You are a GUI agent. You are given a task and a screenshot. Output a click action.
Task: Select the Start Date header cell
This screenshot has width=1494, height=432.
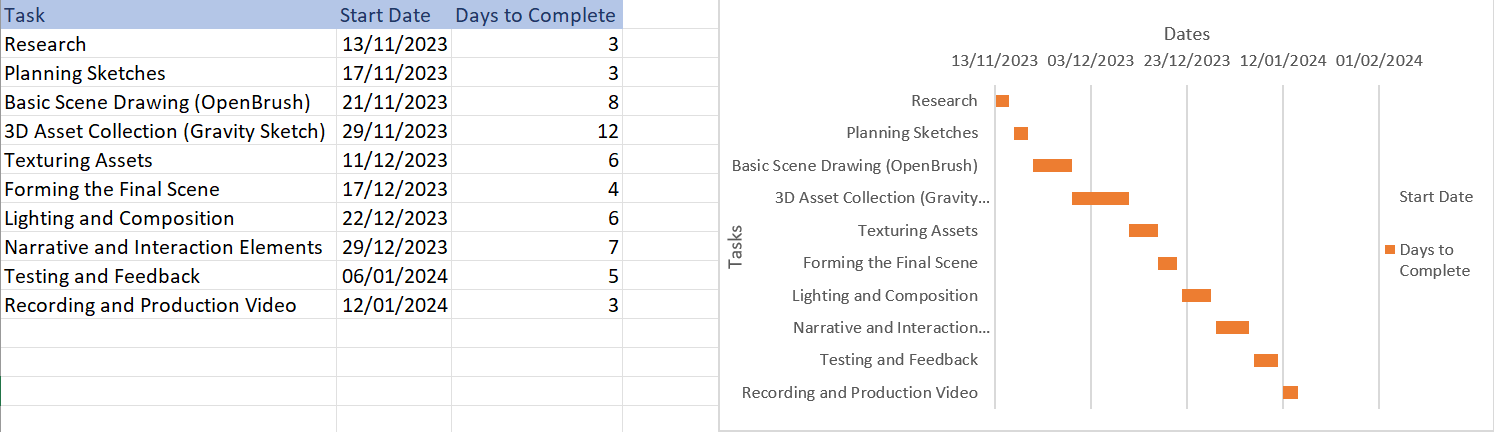click(x=394, y=15)
